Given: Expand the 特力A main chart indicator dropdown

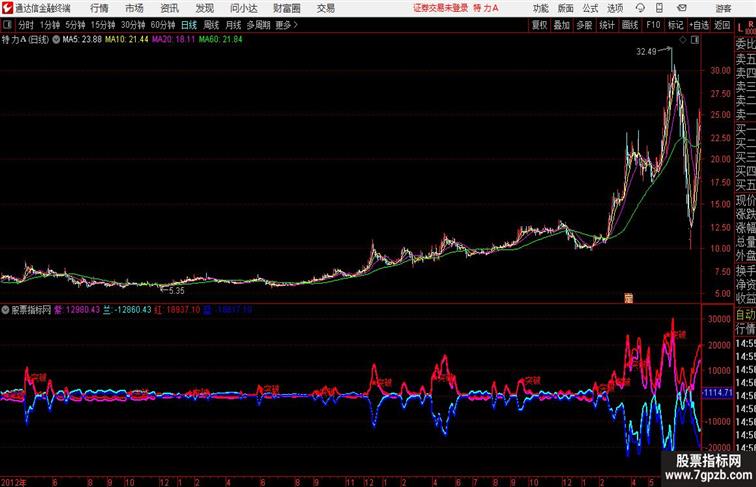Looking at the screenshot, I should click(x=56, y=40).
